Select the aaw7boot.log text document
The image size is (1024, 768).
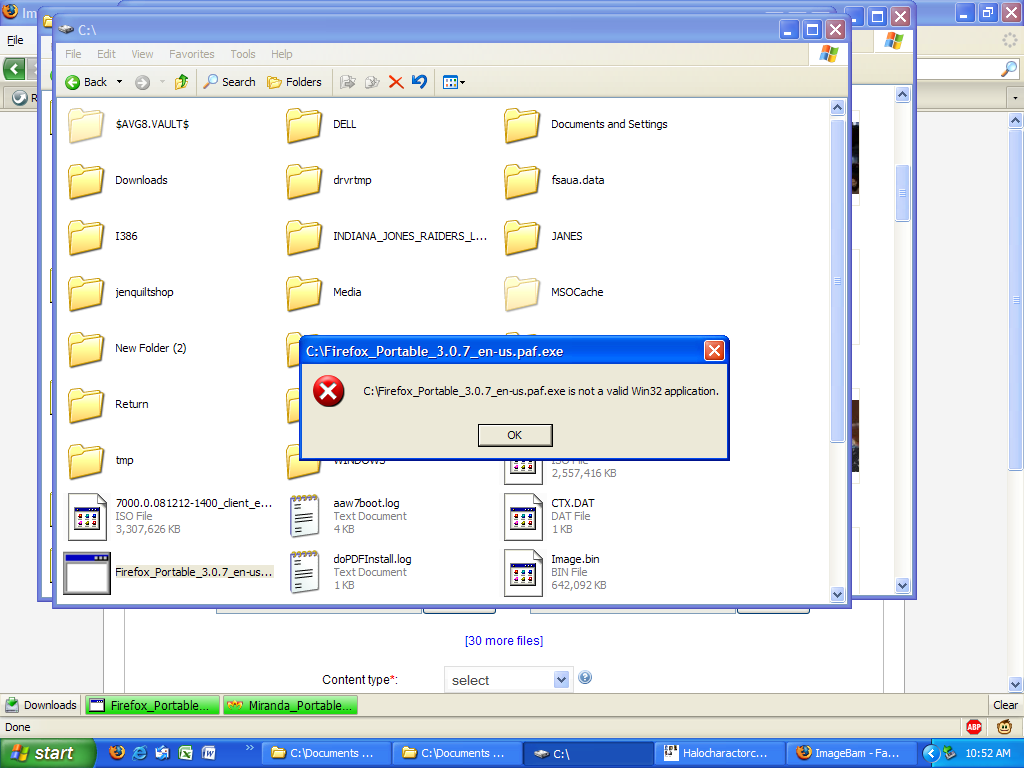coord(349,516)
